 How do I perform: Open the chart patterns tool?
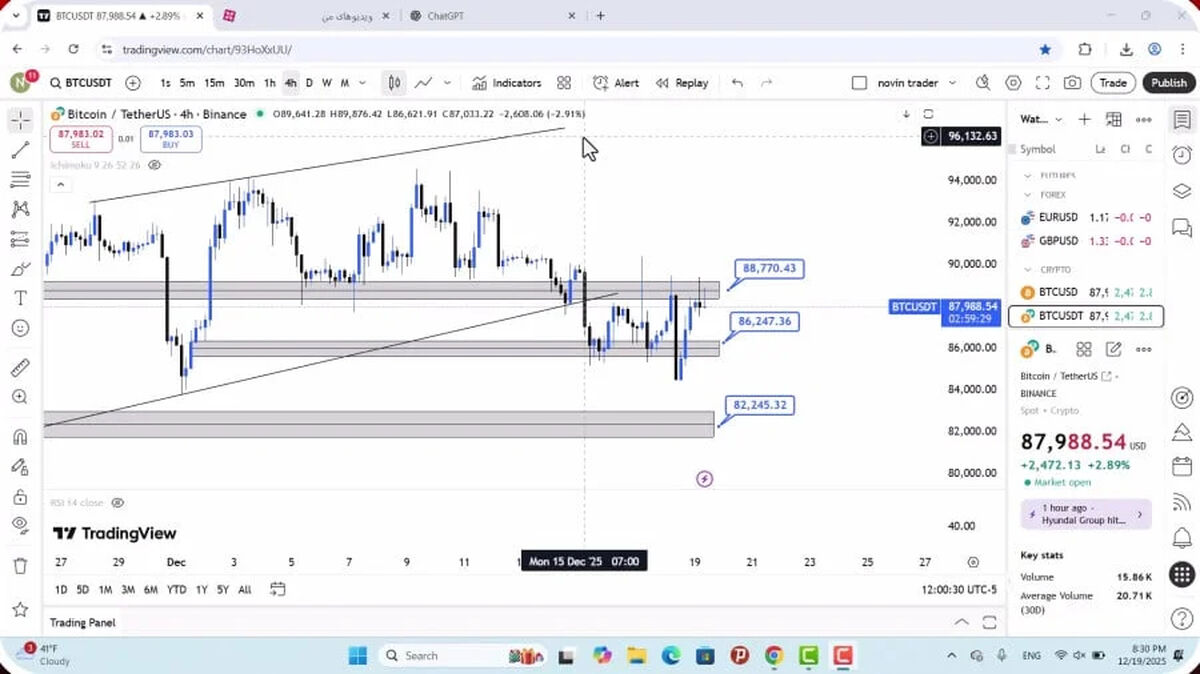click(x=20, y=209)
